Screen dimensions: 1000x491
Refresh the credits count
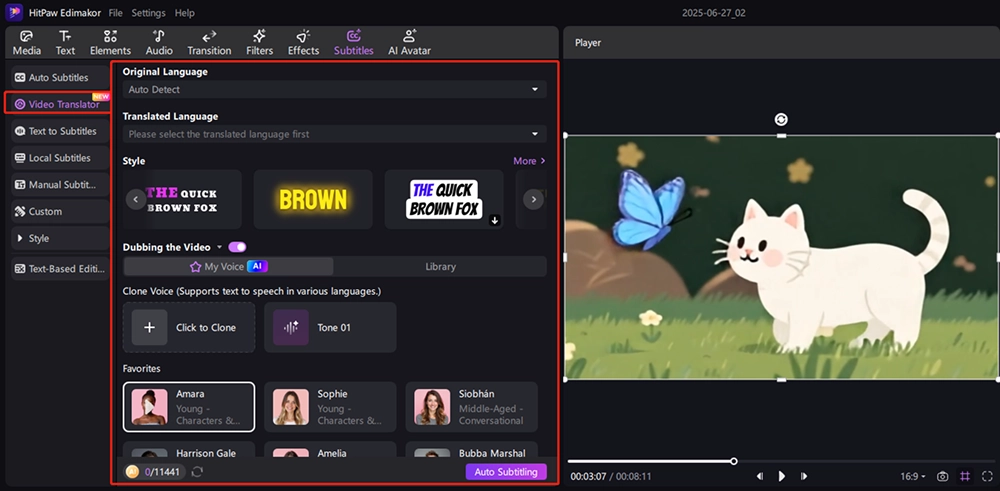point(197,472)
